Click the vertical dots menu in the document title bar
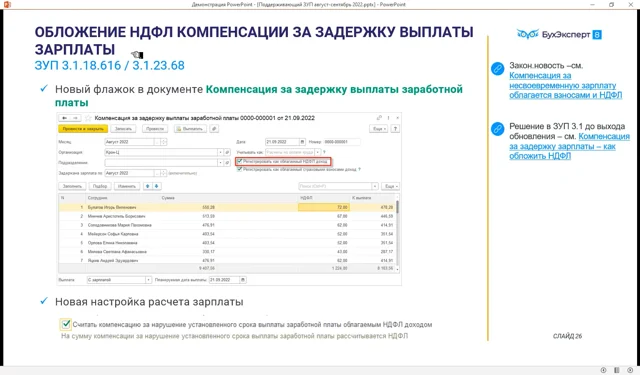The height and width of the screenshot is (375, 640). tap(389, 118)
